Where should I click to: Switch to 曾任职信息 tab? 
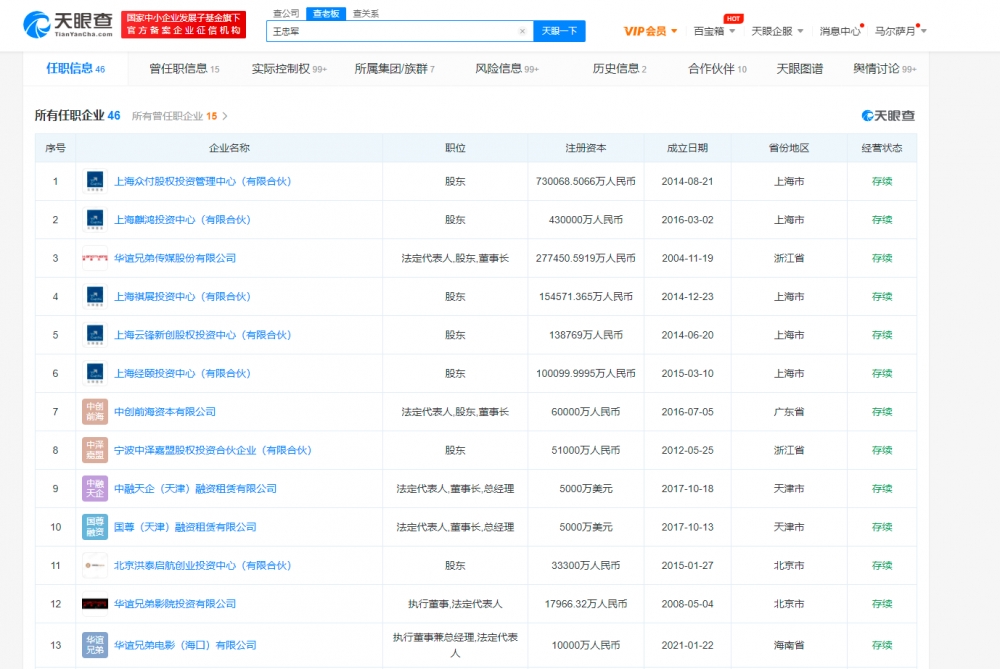tap(184, 69)
